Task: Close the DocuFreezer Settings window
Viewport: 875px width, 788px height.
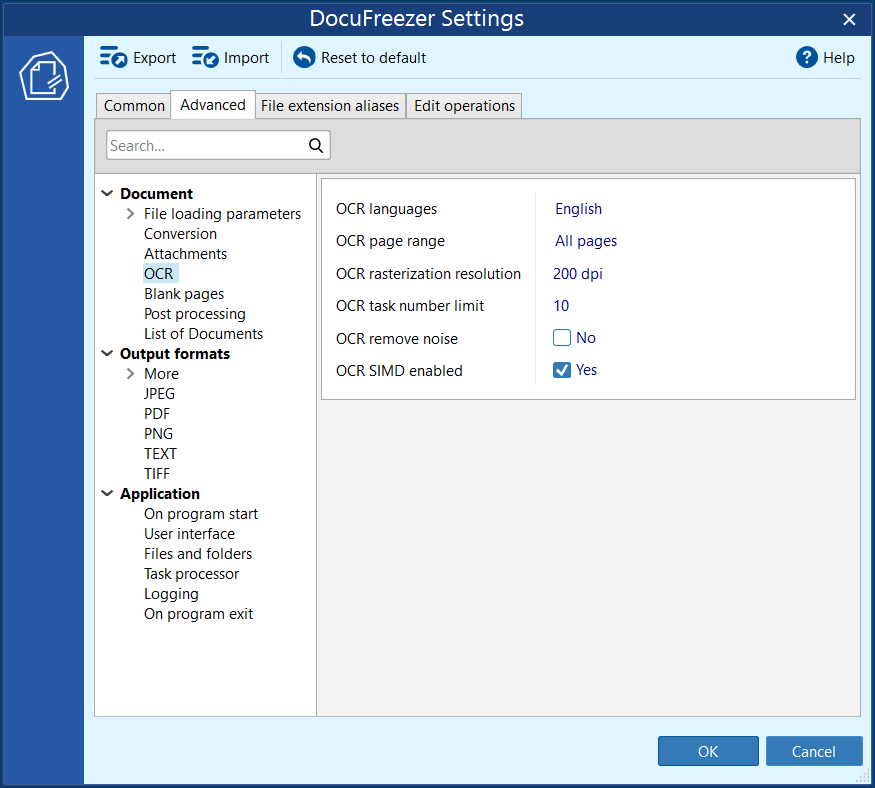Action: tap(849, 19)
